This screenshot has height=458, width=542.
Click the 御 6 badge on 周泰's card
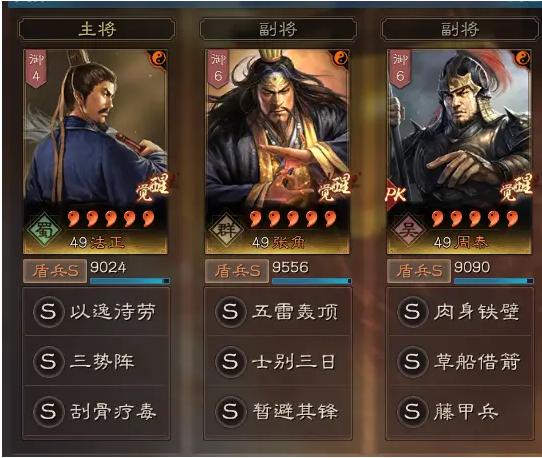pyautogui.click(x=400, y=69)
